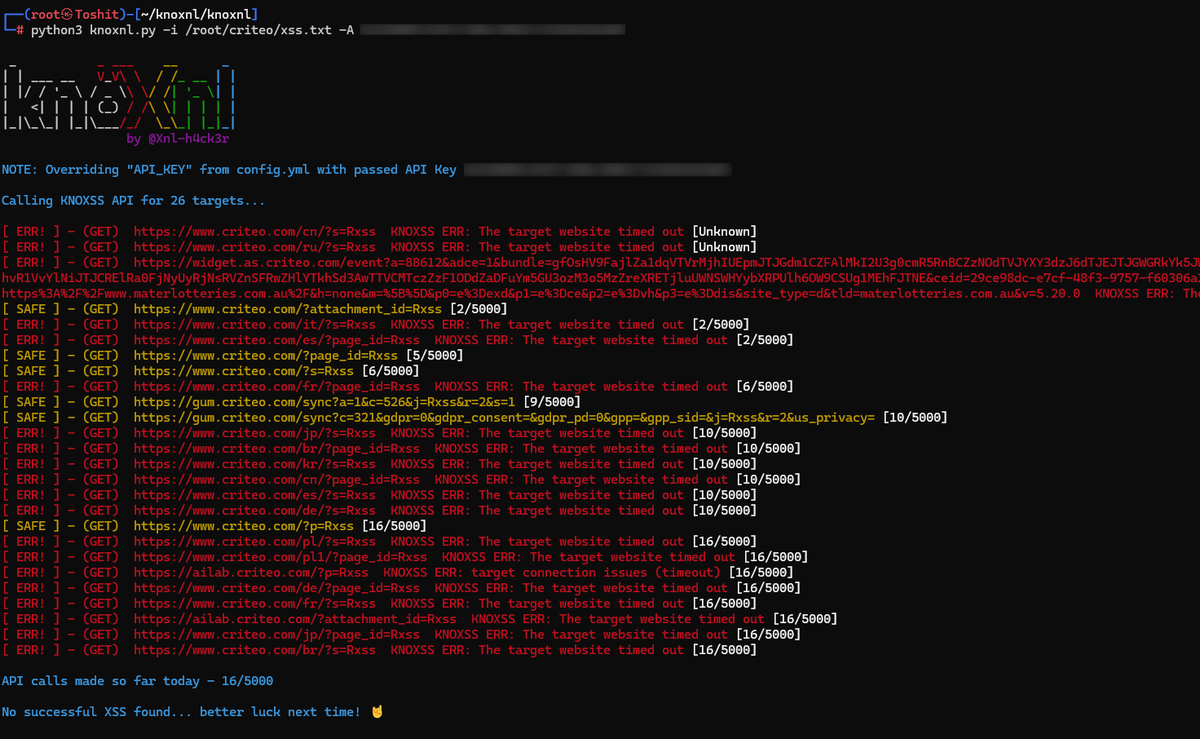Viewport: 1200px width, 739px height.
Task: Click the www.criteo.com/cn/?page_id=Rxss URL
Action: coord(277,480)
